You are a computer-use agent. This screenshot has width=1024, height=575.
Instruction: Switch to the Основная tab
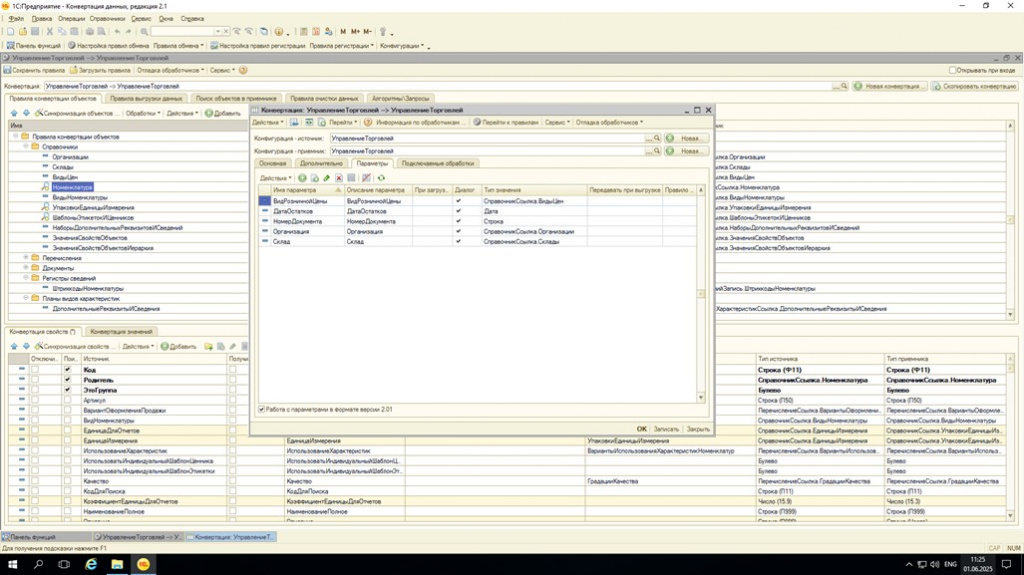[x=272, y=163]
